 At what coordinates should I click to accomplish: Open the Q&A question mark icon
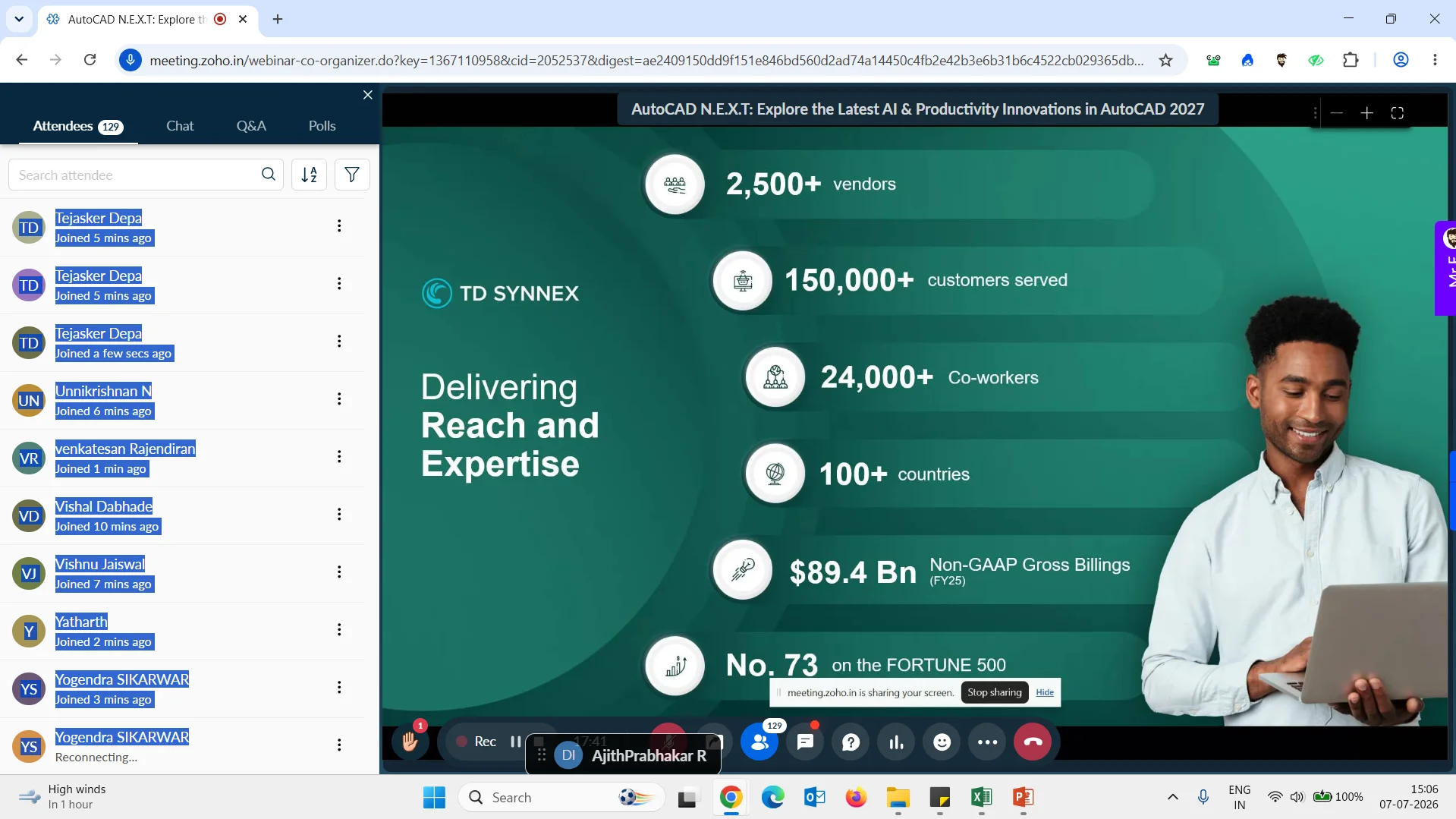click(x=851, y=742)
